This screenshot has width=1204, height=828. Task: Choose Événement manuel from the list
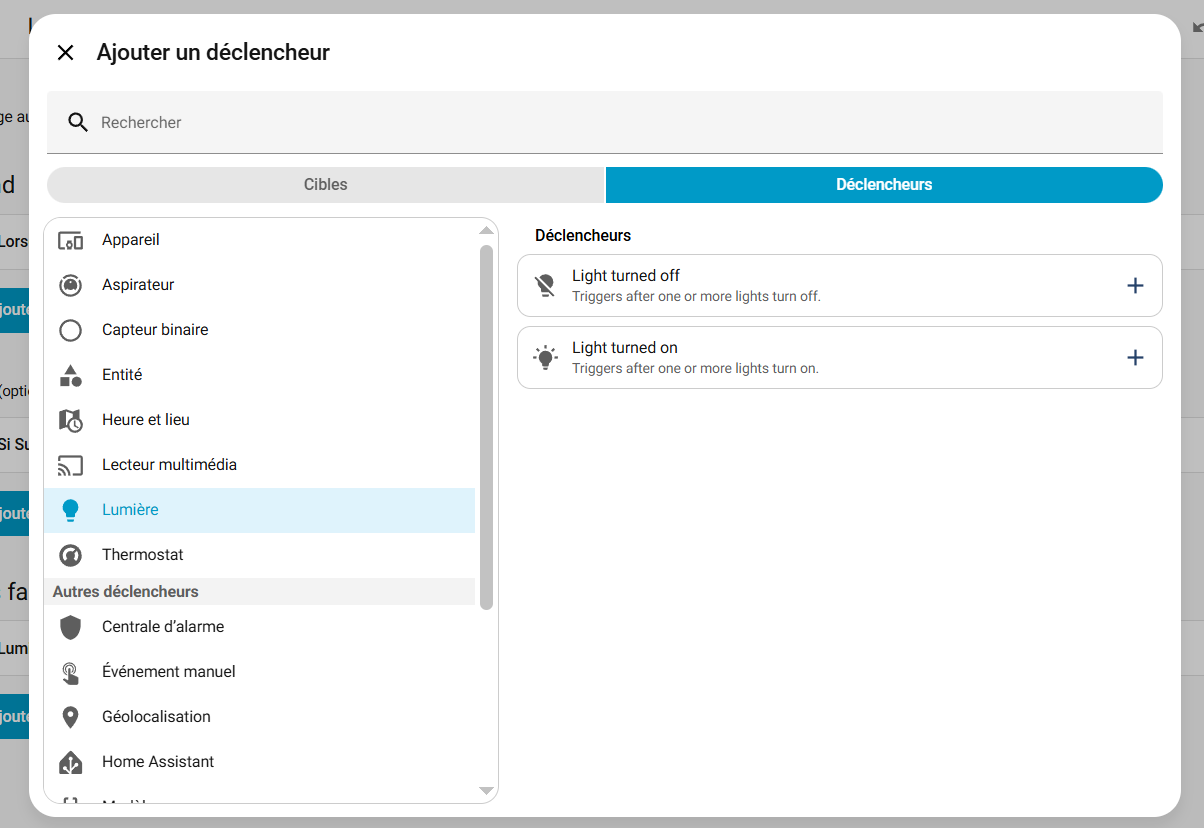point(169,672)
